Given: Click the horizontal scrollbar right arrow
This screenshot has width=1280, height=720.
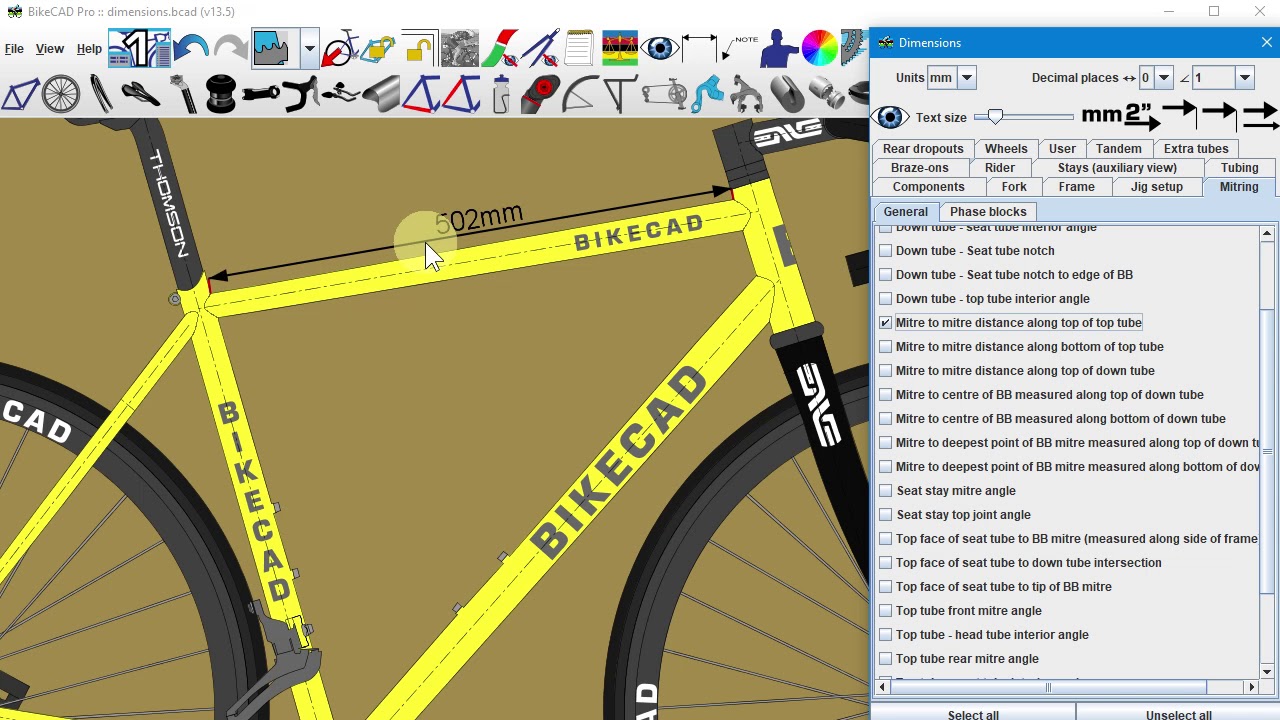Looking at the screenshot, I should coord(1251,687).
